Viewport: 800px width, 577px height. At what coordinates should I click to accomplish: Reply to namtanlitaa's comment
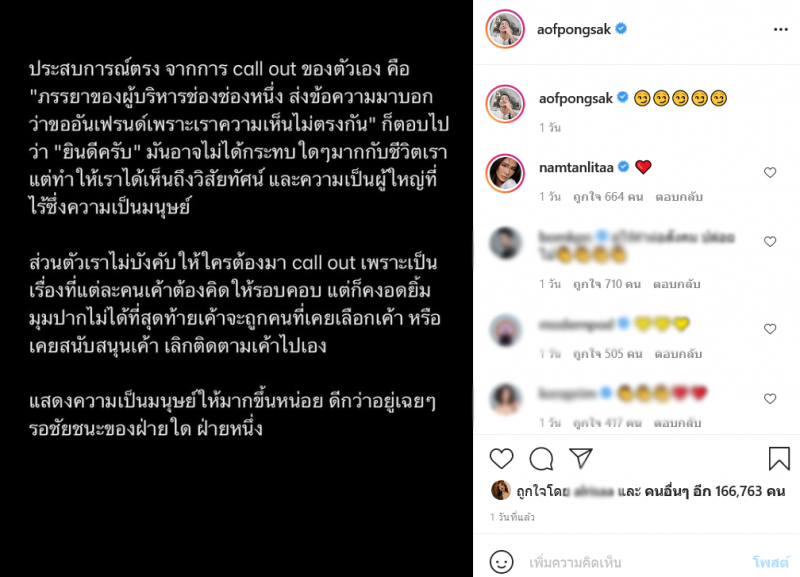click(x=679, y=197)
